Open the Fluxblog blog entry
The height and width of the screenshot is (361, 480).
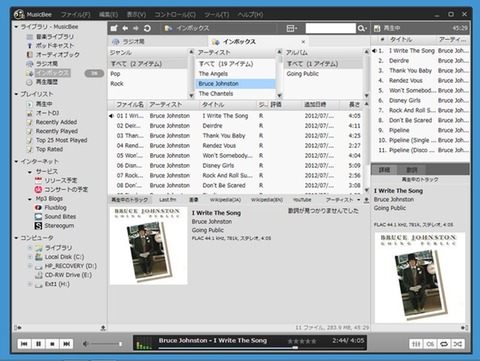tap(55, 207)
